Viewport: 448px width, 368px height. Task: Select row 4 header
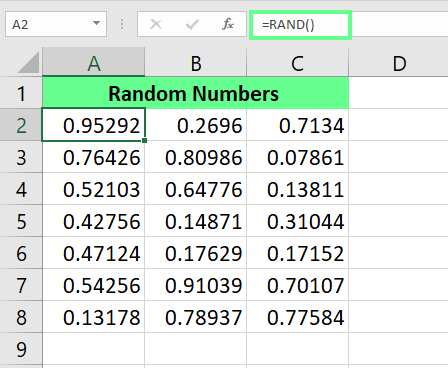(21, 189)
